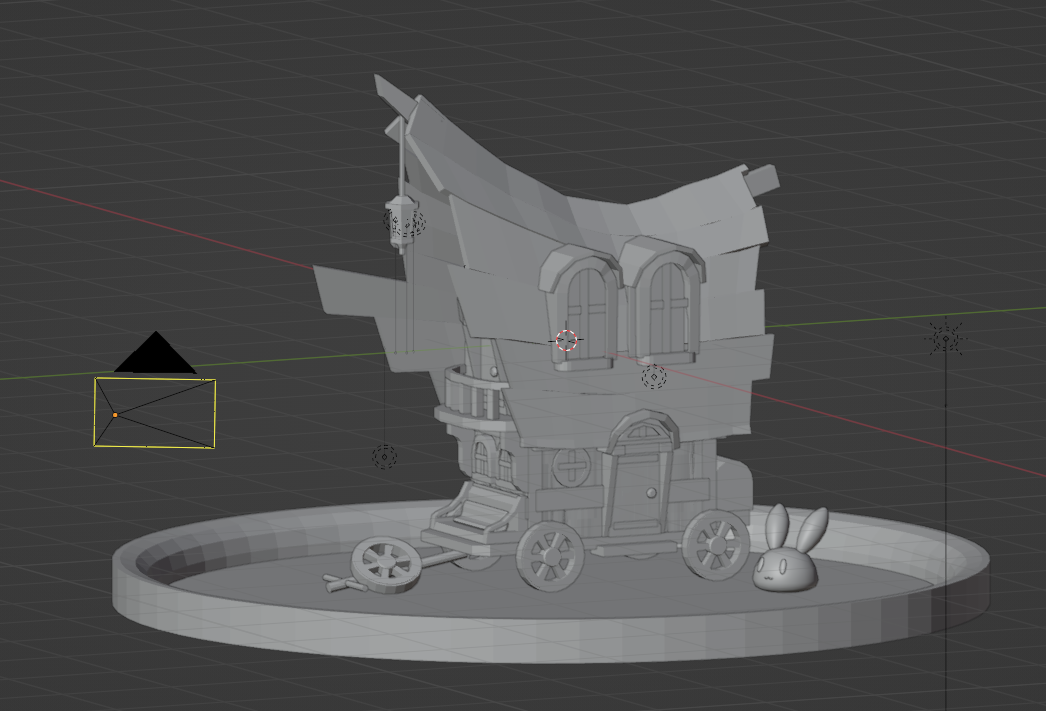Select the right arched dormer window
1046x711 pixels.
(664, 299)
